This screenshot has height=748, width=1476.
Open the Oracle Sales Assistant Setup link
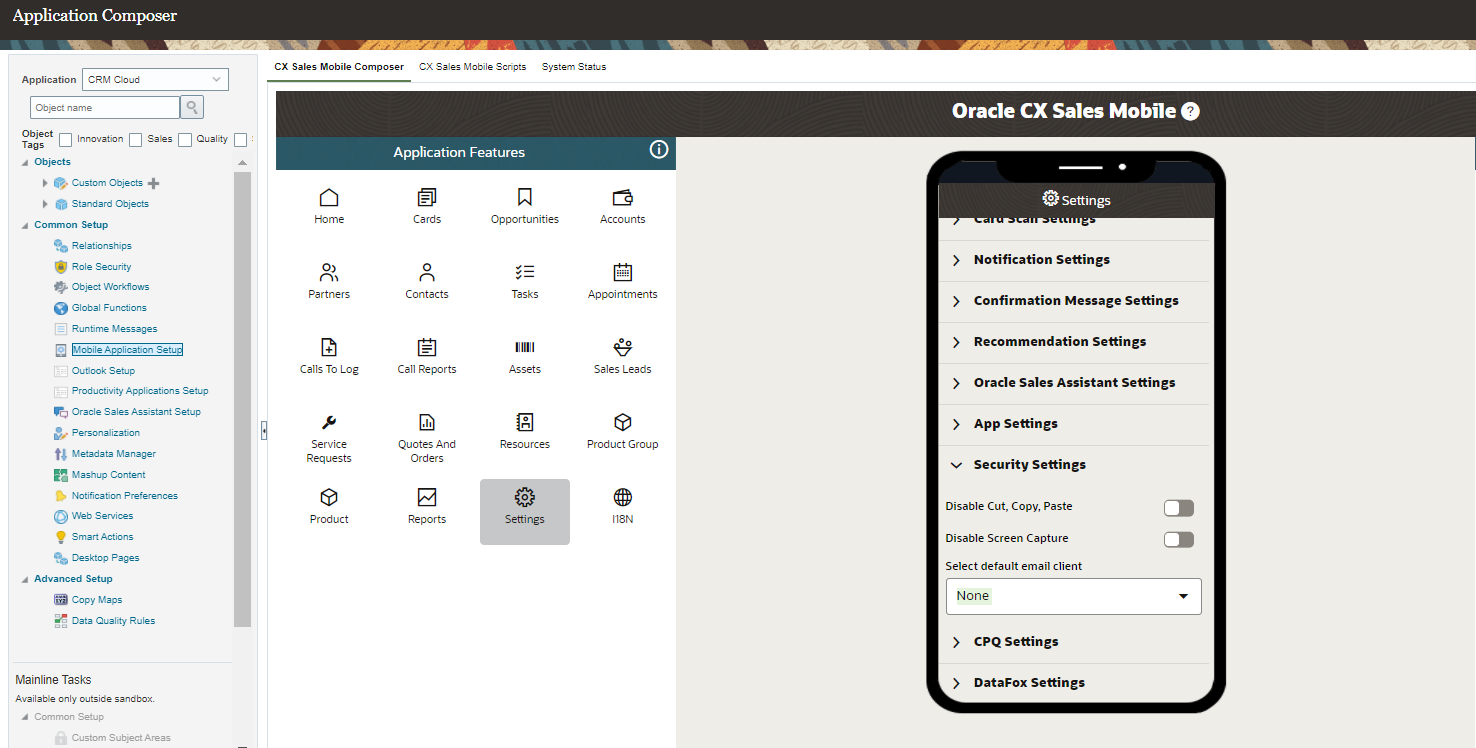point(136,412)
